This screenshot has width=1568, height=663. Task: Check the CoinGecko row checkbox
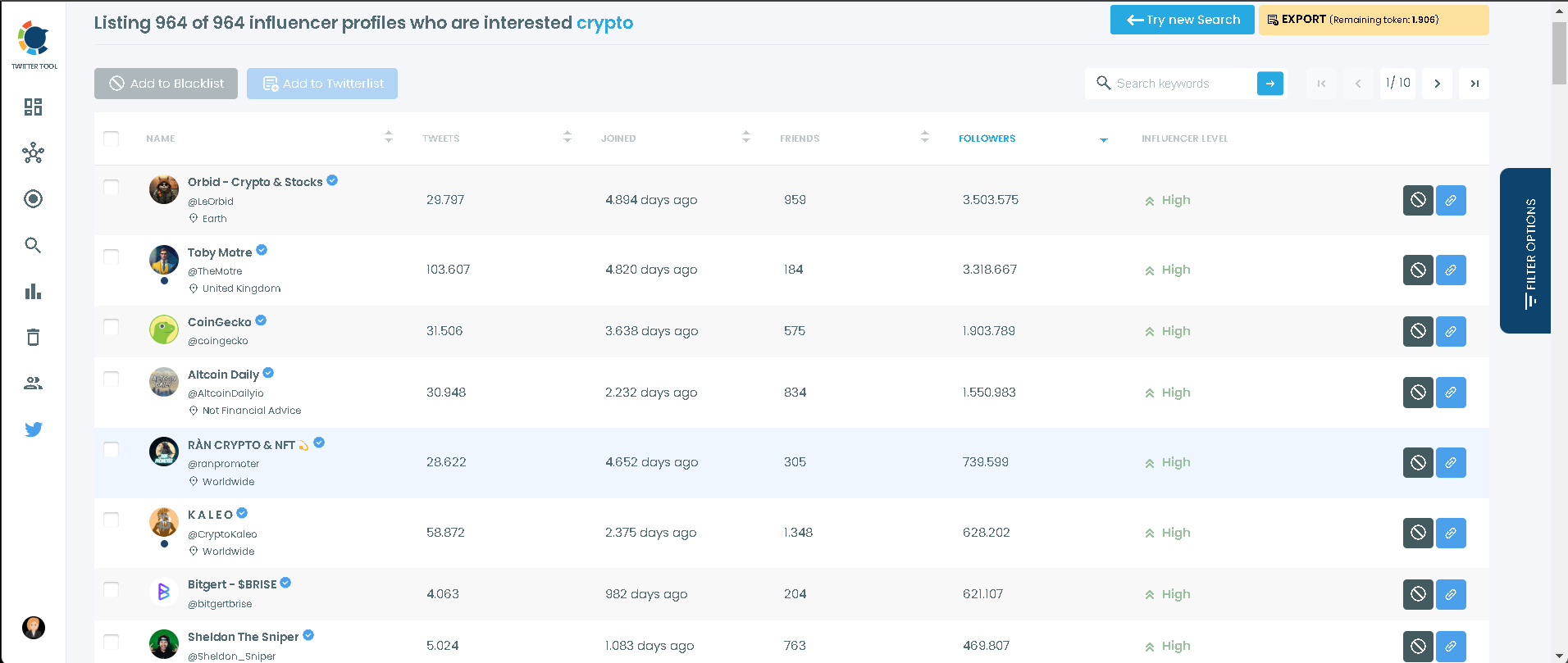(x=112, y=326)
